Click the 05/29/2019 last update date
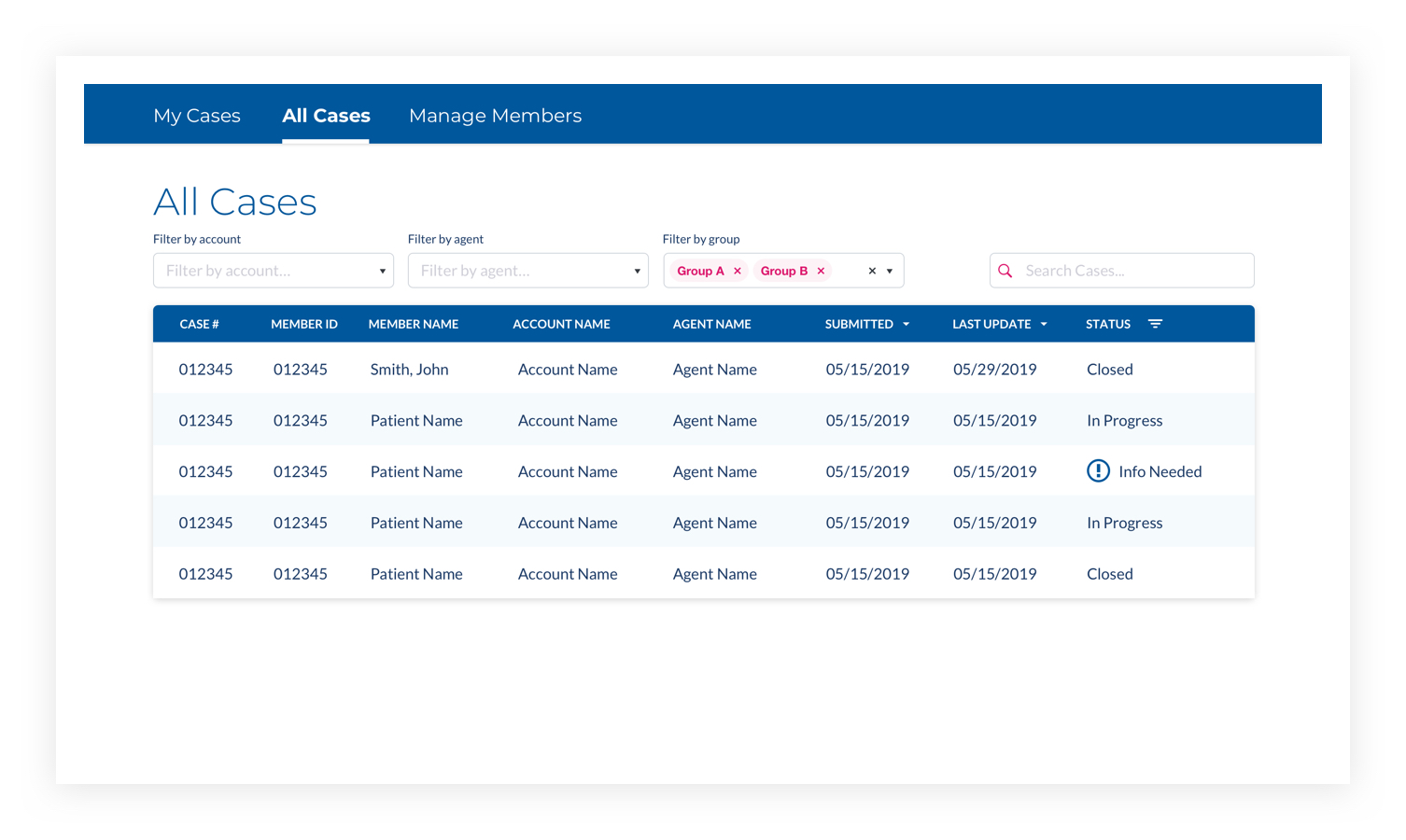This screenshot has height=840, width=1406. [x=994, y=370]
